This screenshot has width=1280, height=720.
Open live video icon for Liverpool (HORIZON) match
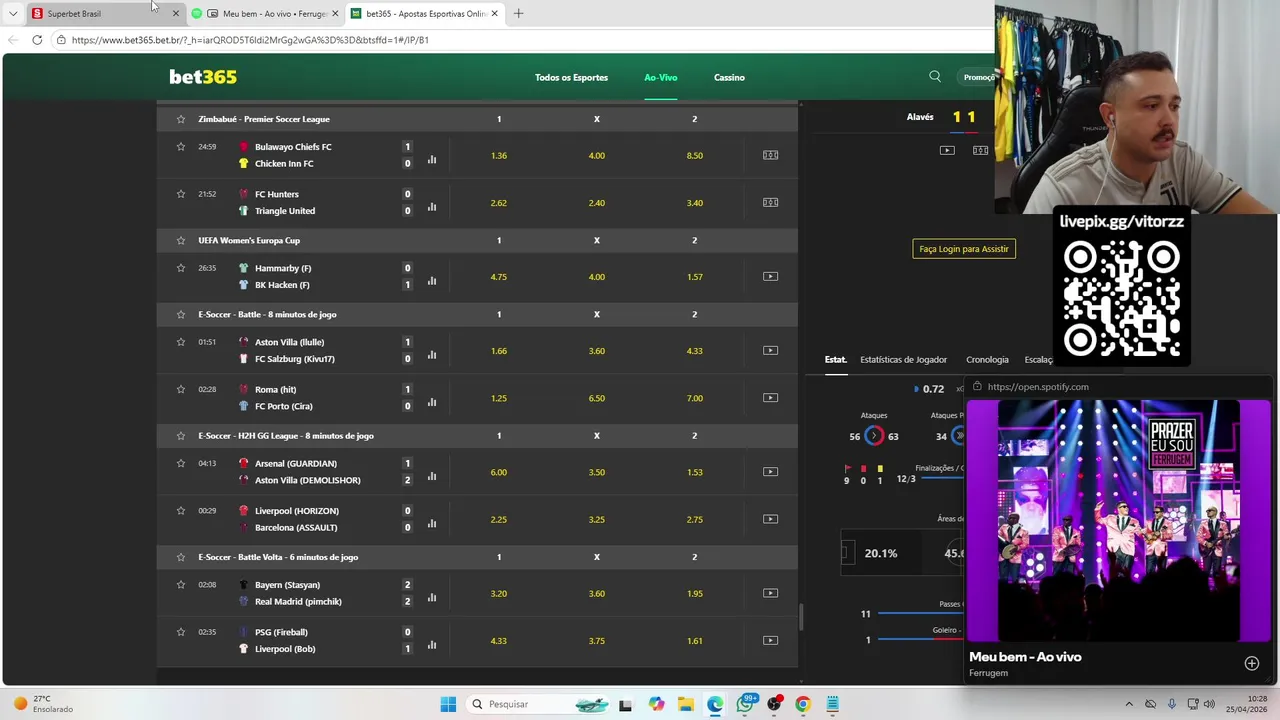pyautogui.click(x=770, y=519)
